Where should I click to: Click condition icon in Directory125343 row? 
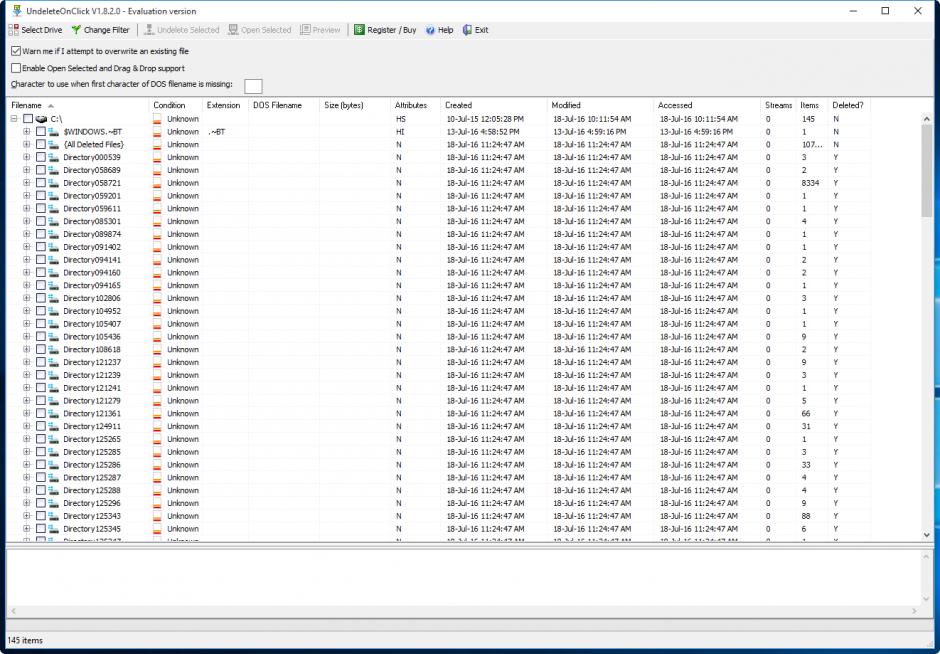coord(157,516)
